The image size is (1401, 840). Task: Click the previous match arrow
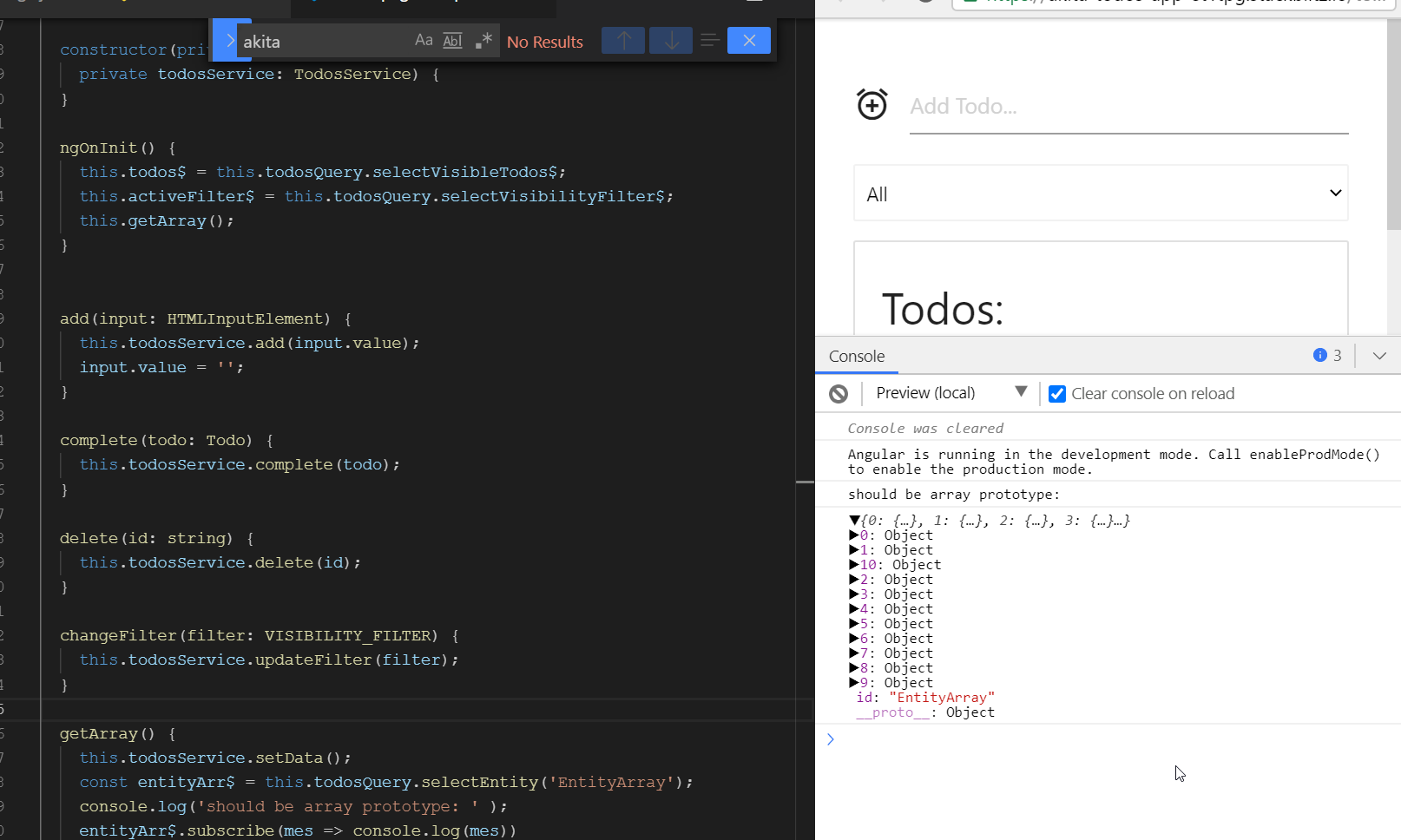[x=622, y=40]
